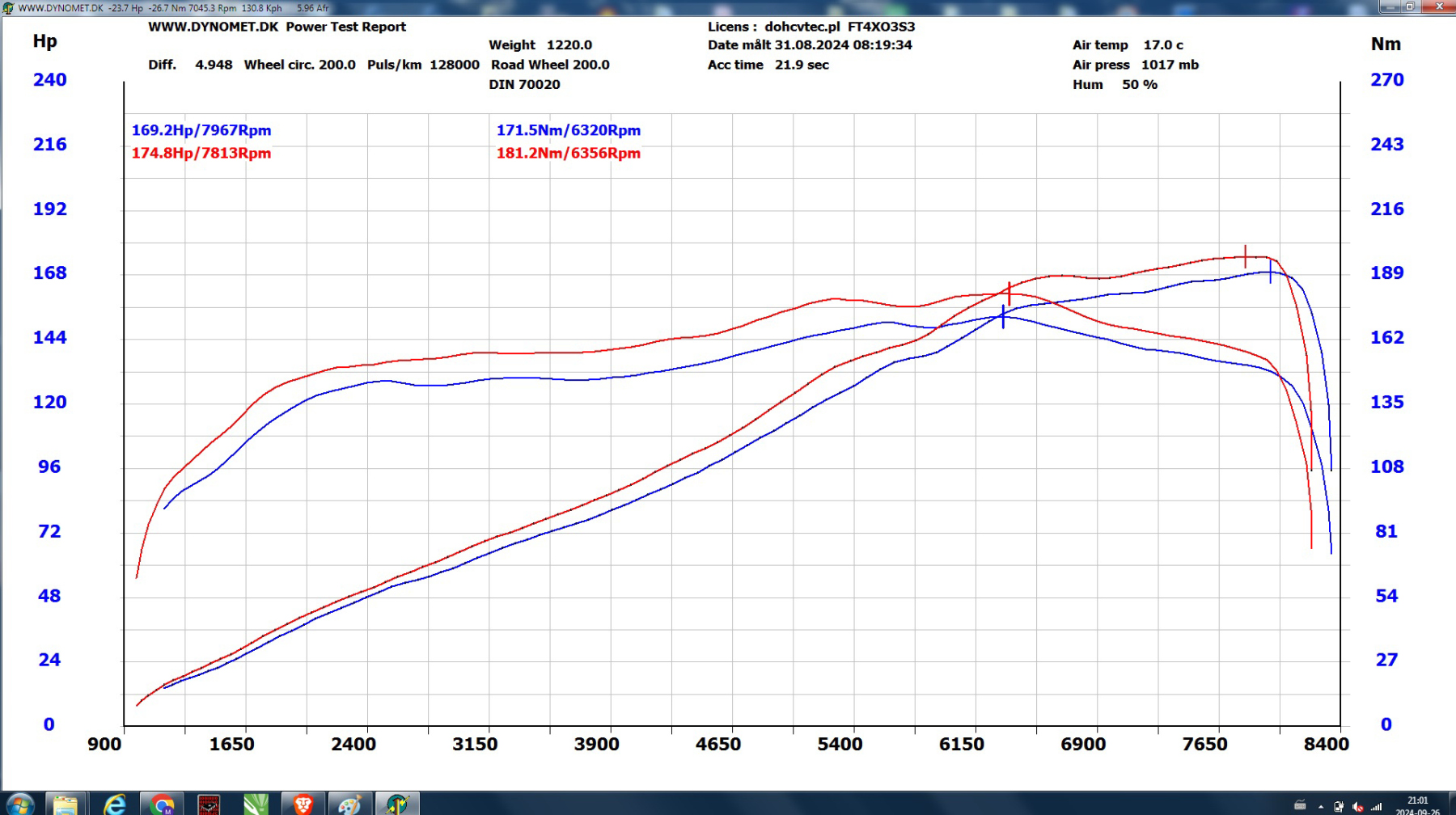This screenshot has height=815, width=1456.
Task: Open the on-screen keyboard tray icon
Action: coord(1300,805)
